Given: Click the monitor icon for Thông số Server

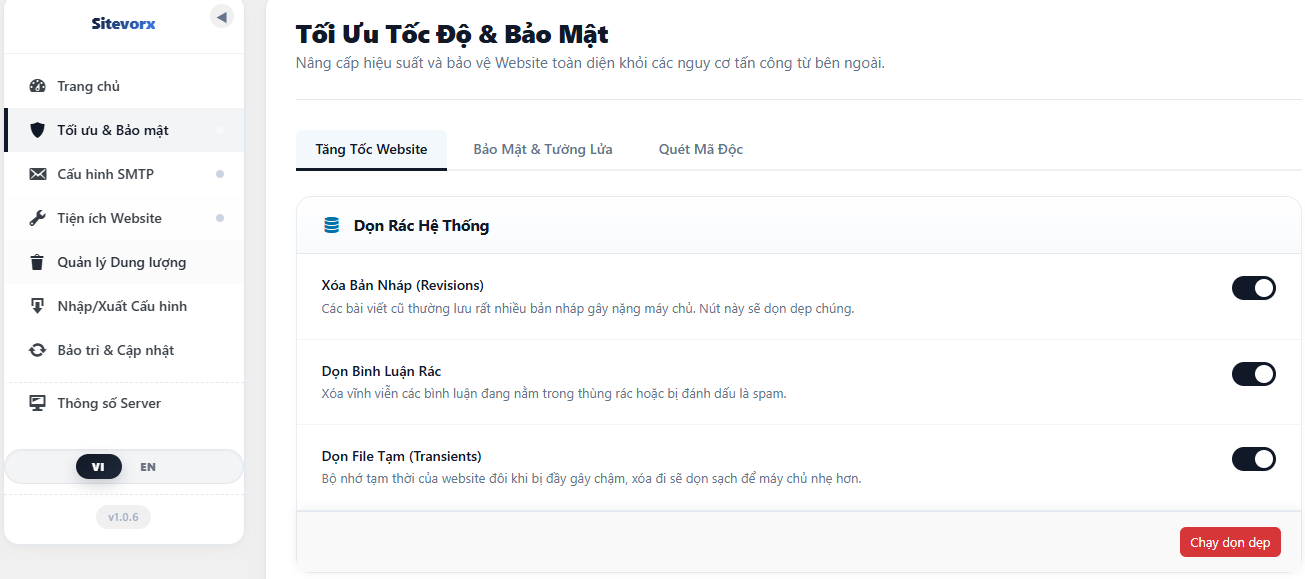Looking at the screenshot, I should (38, 403).
